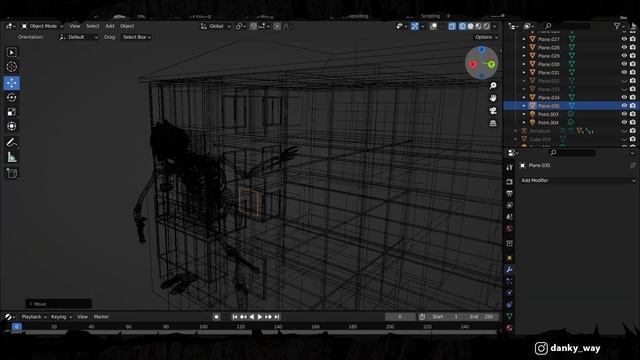Screen dimensions: 640x360
Task: Expand the Point.003 tree item
Action: [x=524, y=114]
